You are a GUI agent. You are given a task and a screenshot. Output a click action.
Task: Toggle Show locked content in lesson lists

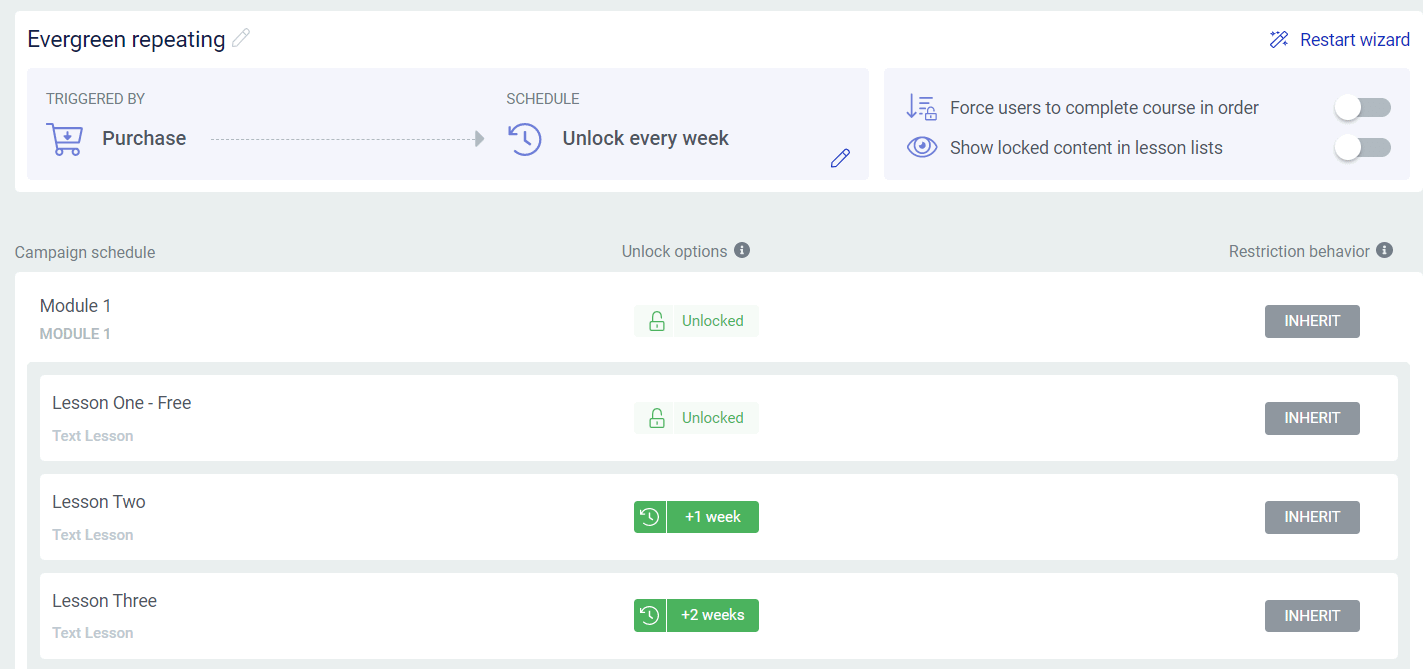coord(1362,147)
